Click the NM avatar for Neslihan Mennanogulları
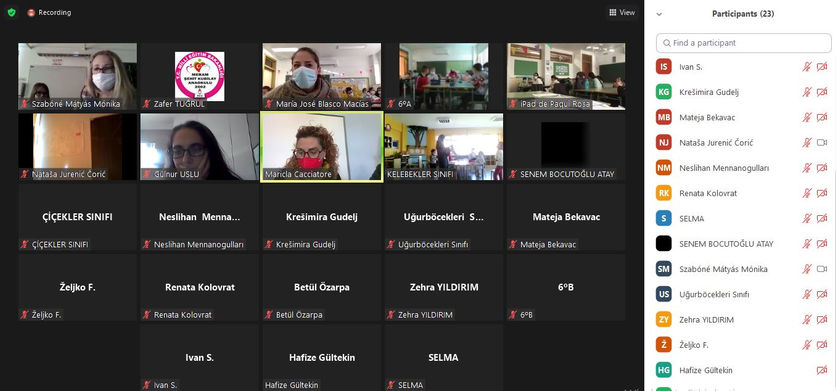The image size is (836, 391). 664,167
